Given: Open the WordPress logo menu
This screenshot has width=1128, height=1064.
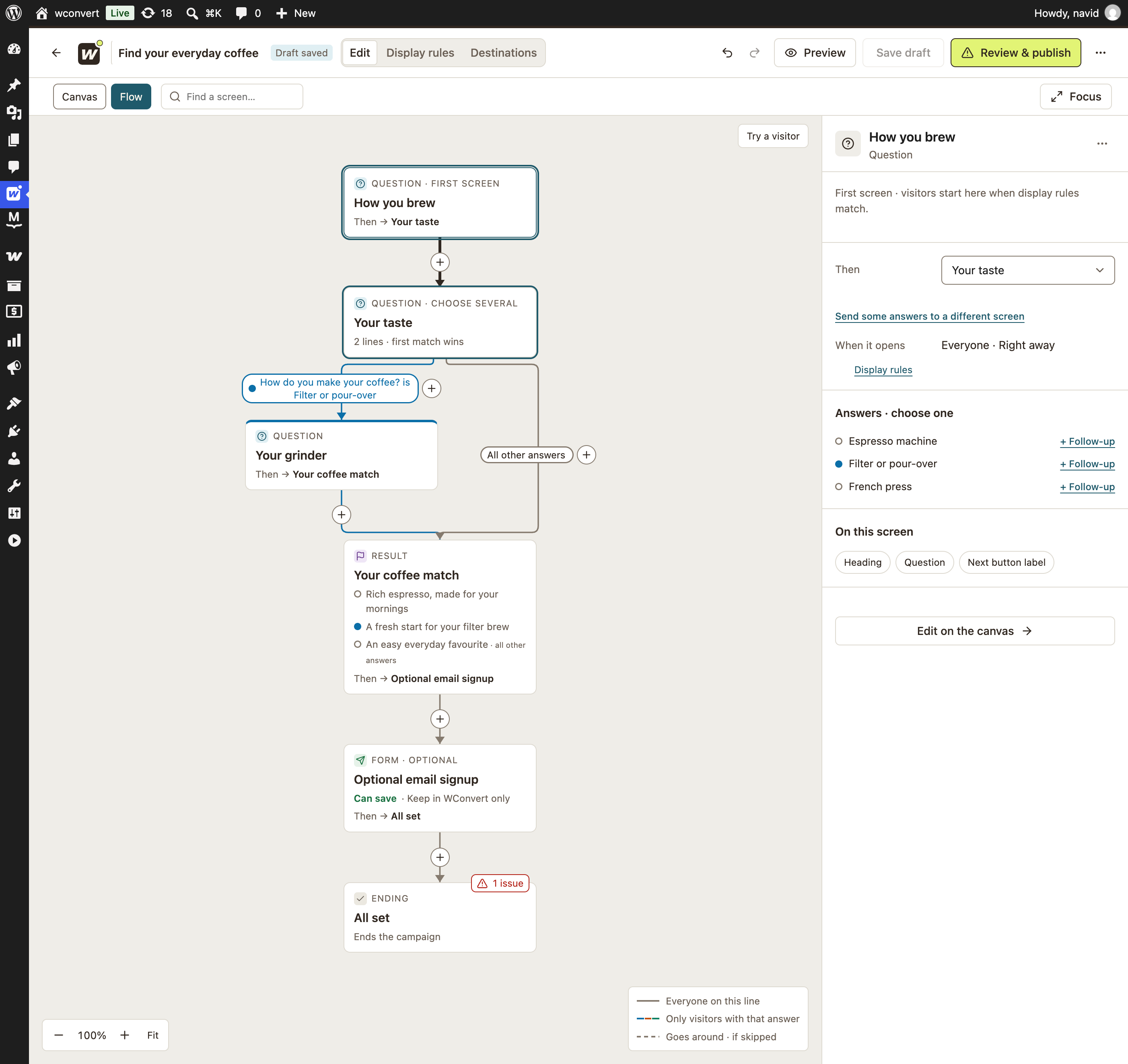Looking at the screenshot, I should point(14,13).
